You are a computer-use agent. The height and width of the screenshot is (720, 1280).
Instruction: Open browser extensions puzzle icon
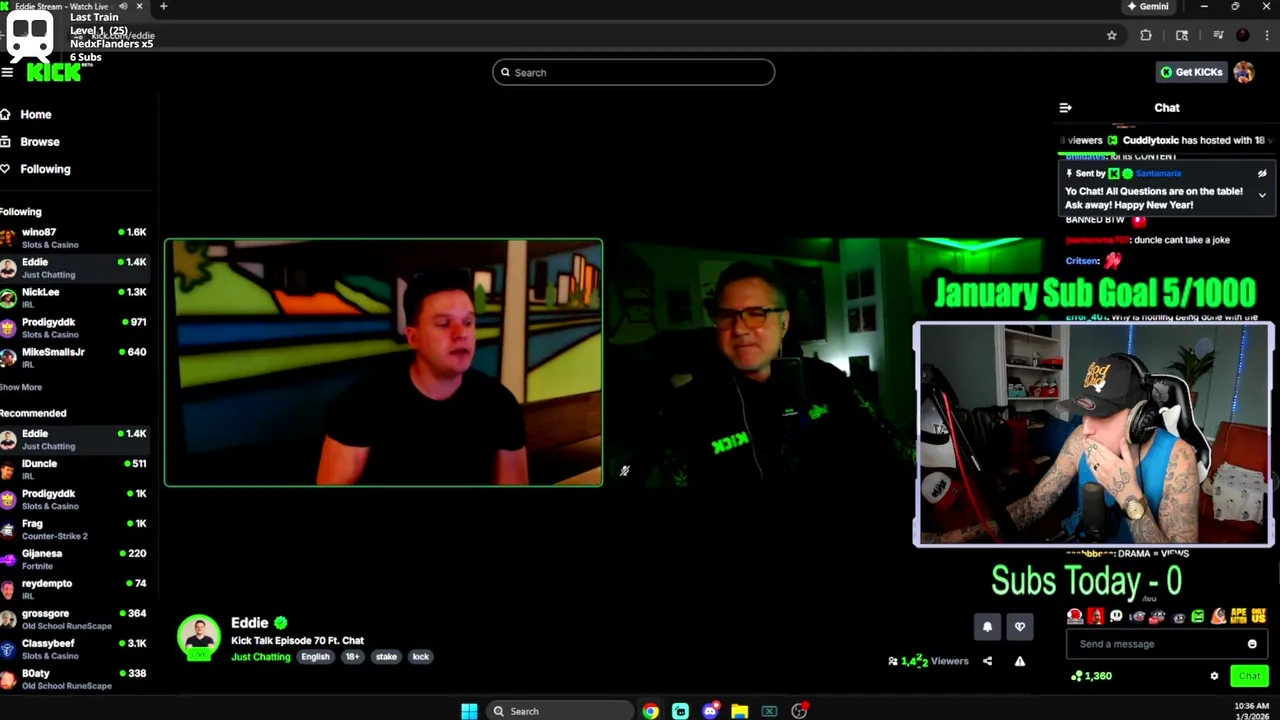1146,35
